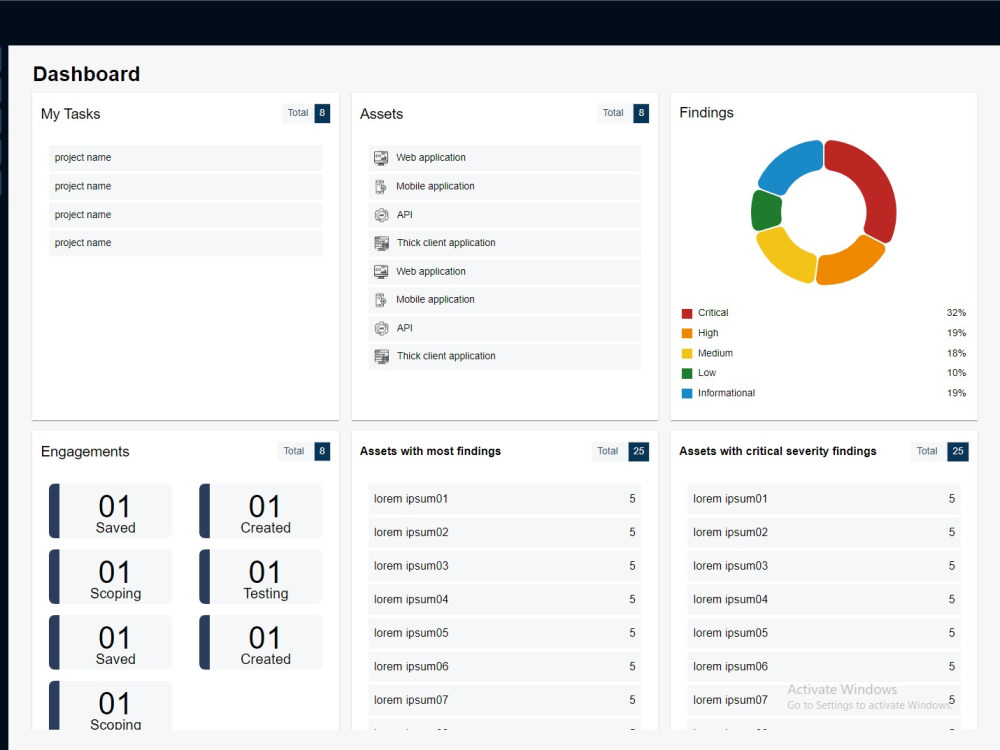Click the Engagements Total 8 badge
1000x750 pixels.
[304, 451]
